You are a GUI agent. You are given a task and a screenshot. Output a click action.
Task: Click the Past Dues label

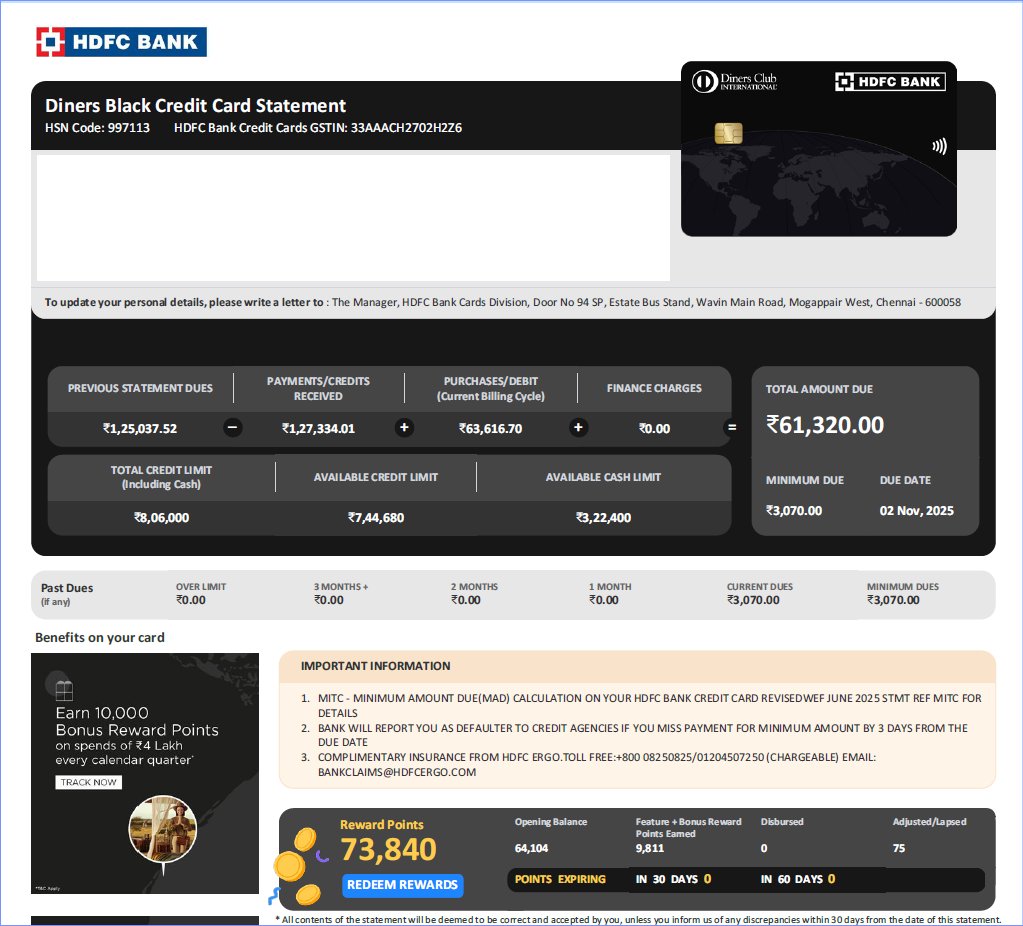67,588
